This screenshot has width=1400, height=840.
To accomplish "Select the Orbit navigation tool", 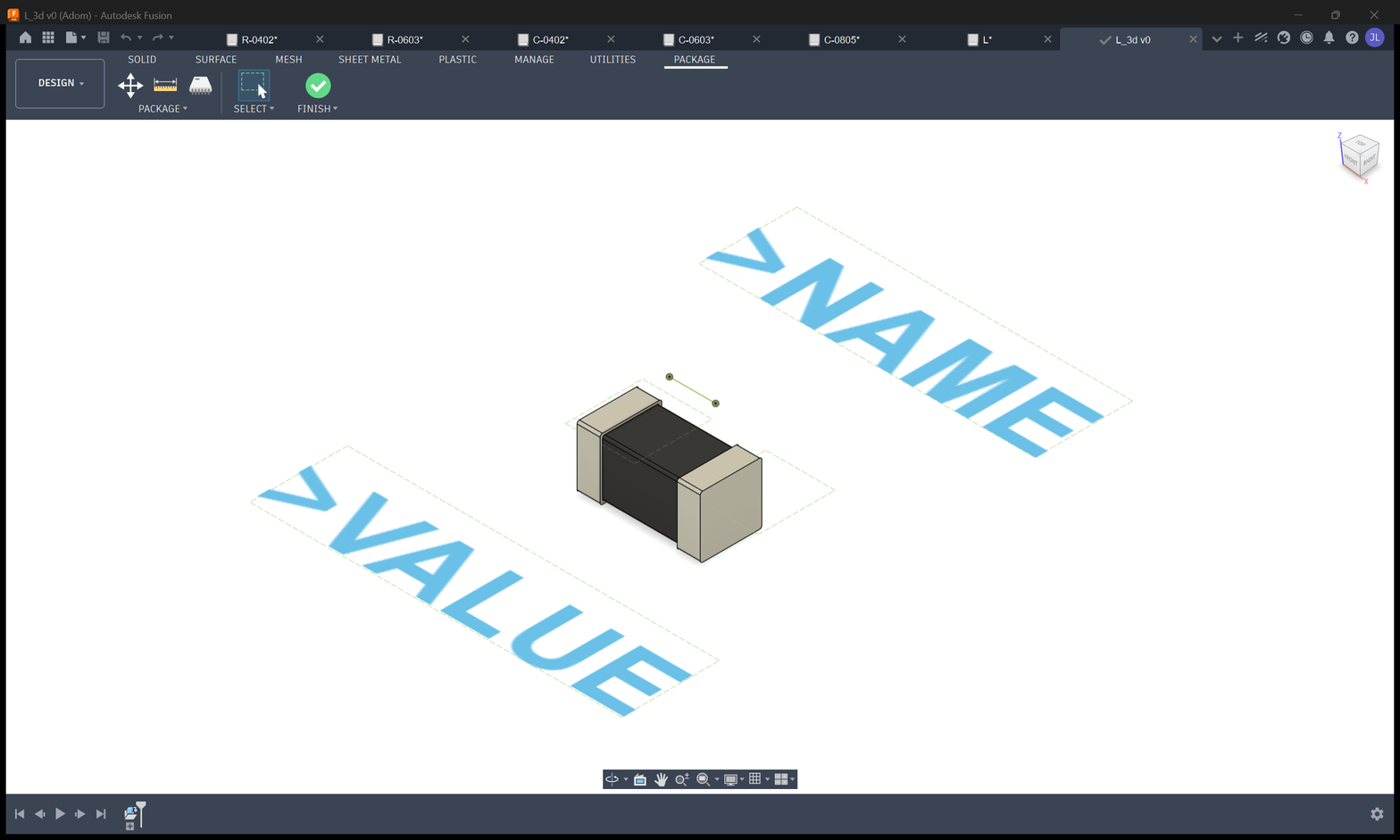I will pyautogui.click(x=612, y=779).
